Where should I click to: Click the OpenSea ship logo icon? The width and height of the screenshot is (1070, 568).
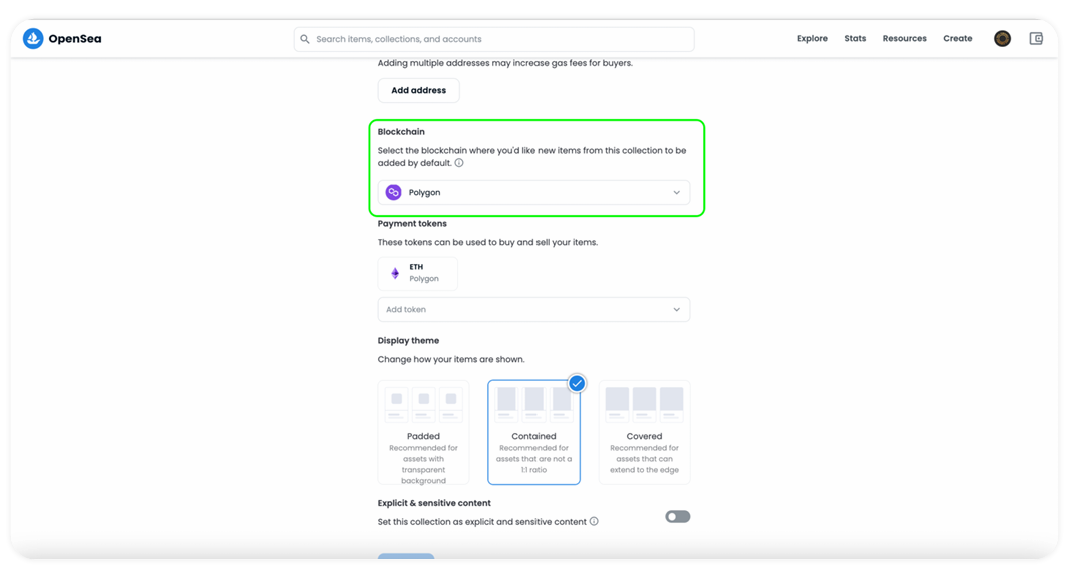[x=33, y=39]
